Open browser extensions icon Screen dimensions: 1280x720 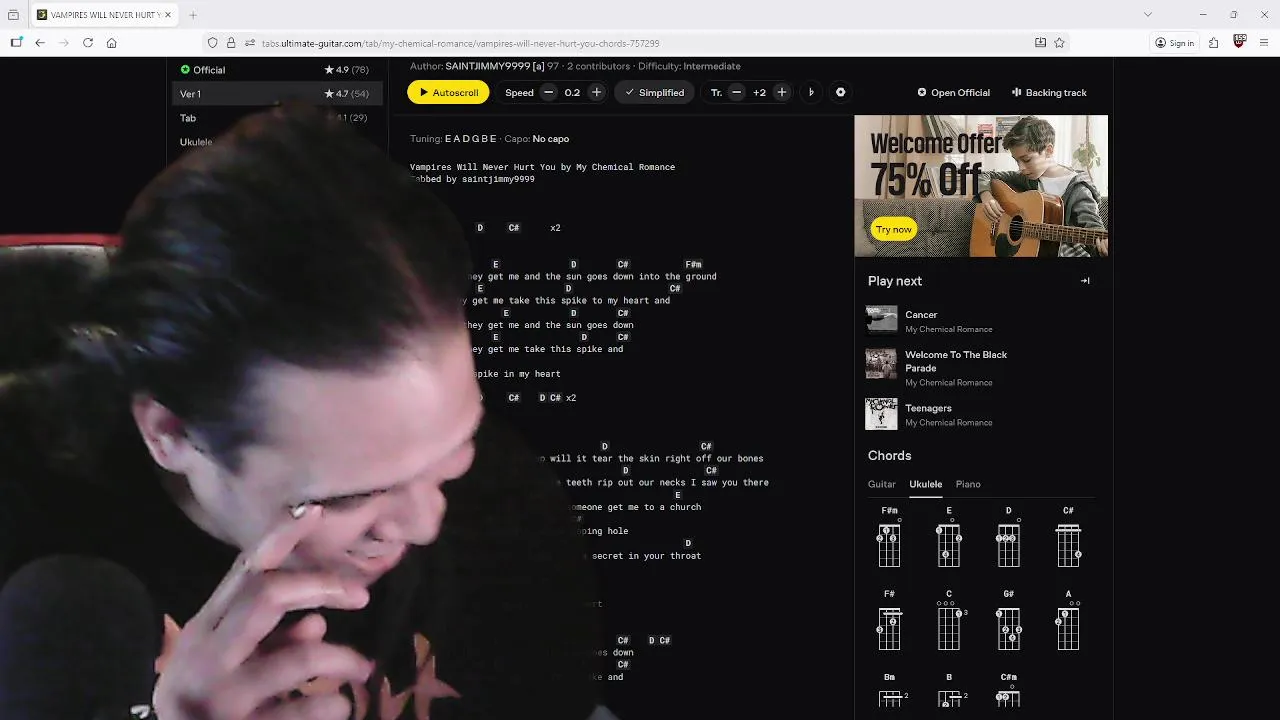pos(1213,43)
